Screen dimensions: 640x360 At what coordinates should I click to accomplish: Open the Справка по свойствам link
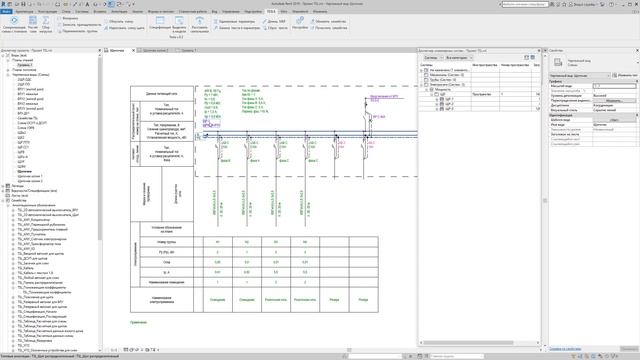click(565, 349)
